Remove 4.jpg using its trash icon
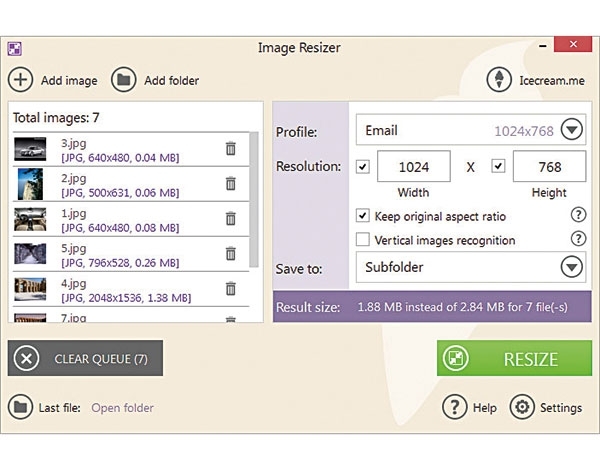Image resolution: width=600 pixels, height=470 pixels. point(231,289)
